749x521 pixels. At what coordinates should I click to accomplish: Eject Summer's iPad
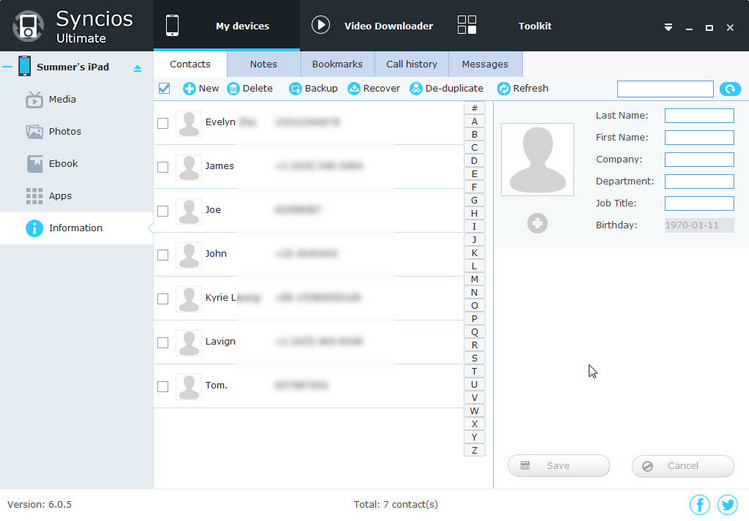tap(138, 68)
